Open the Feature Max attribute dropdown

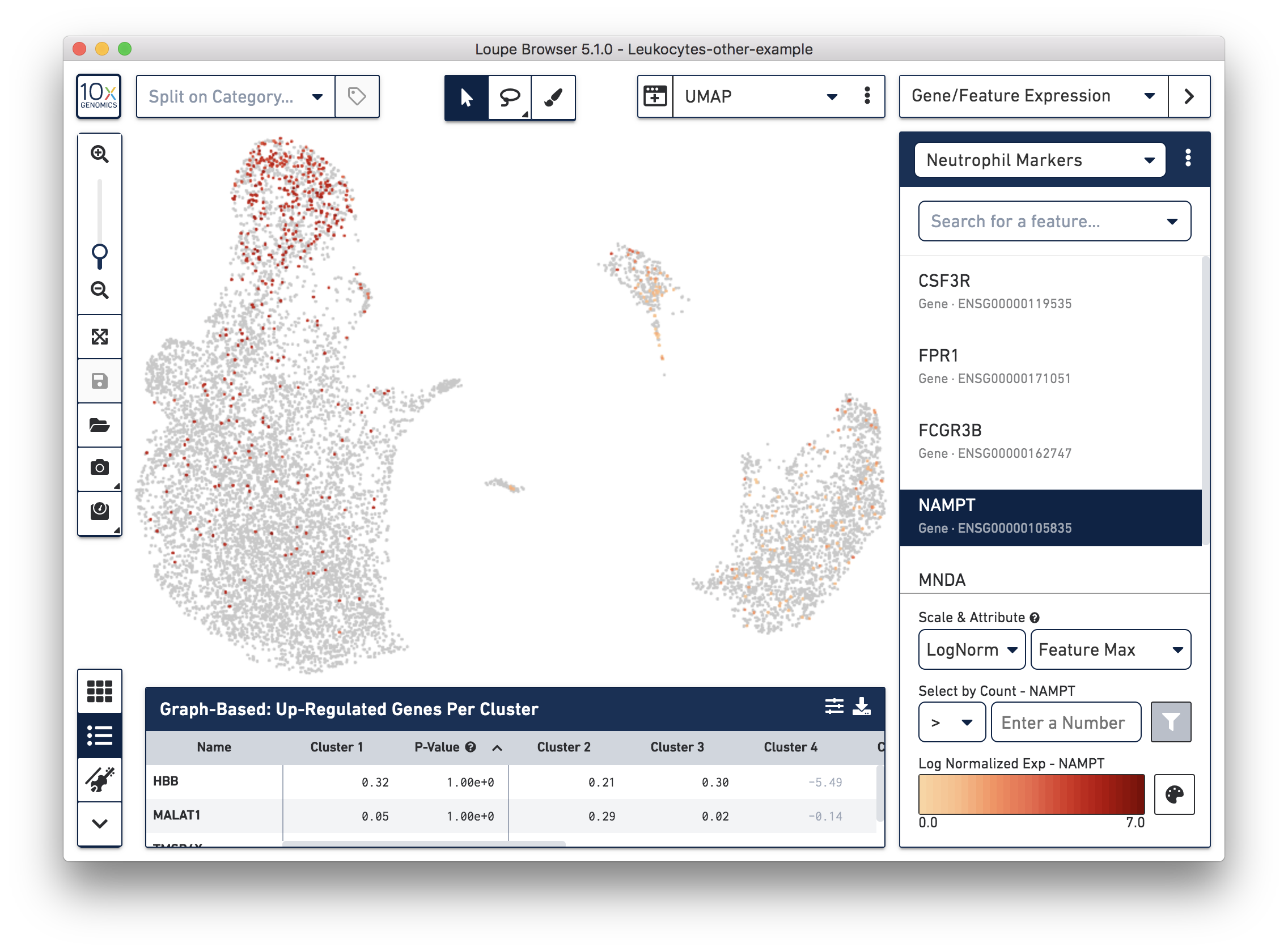point(1110,650)
